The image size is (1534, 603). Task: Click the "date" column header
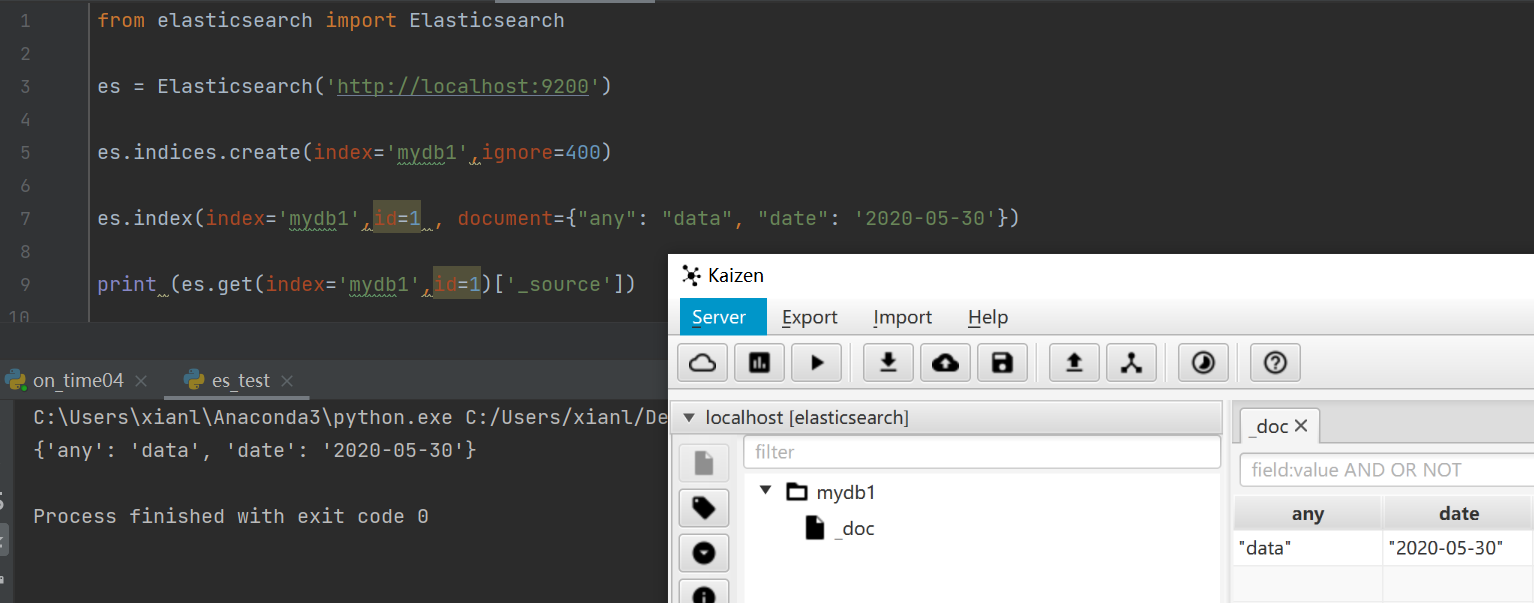[1459, 514]
